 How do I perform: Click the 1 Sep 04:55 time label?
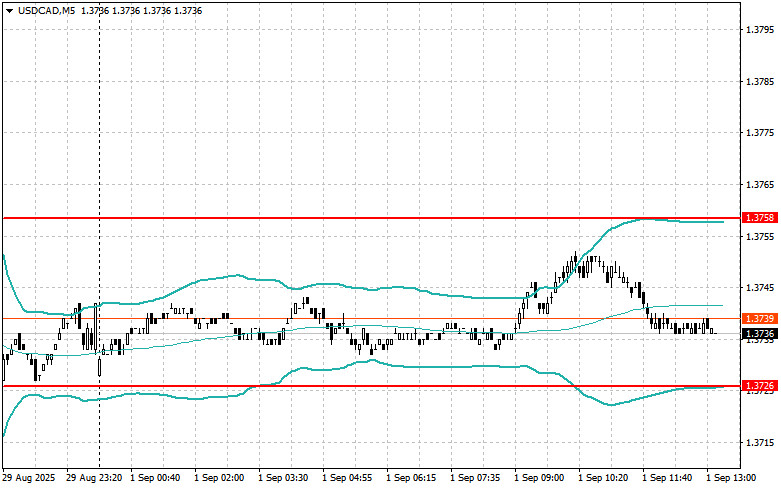347,478
